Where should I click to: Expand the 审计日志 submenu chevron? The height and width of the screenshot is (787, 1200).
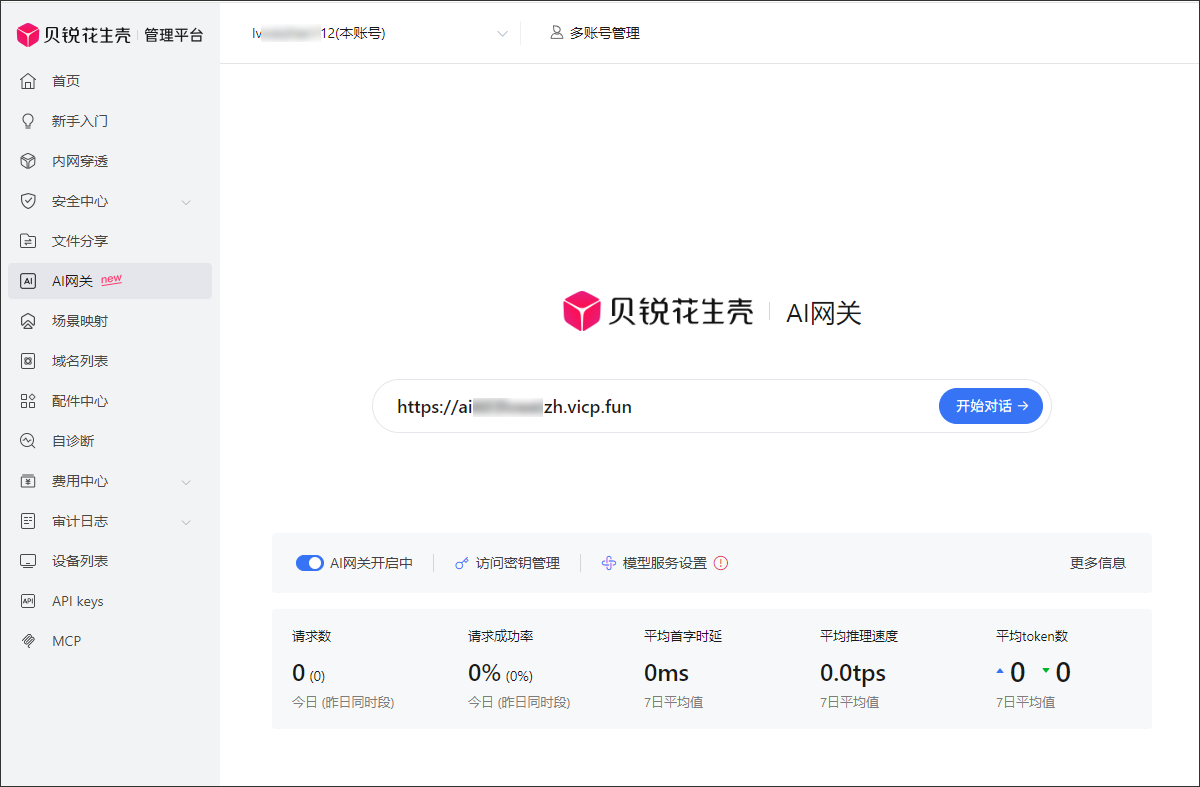coord(186,522)
